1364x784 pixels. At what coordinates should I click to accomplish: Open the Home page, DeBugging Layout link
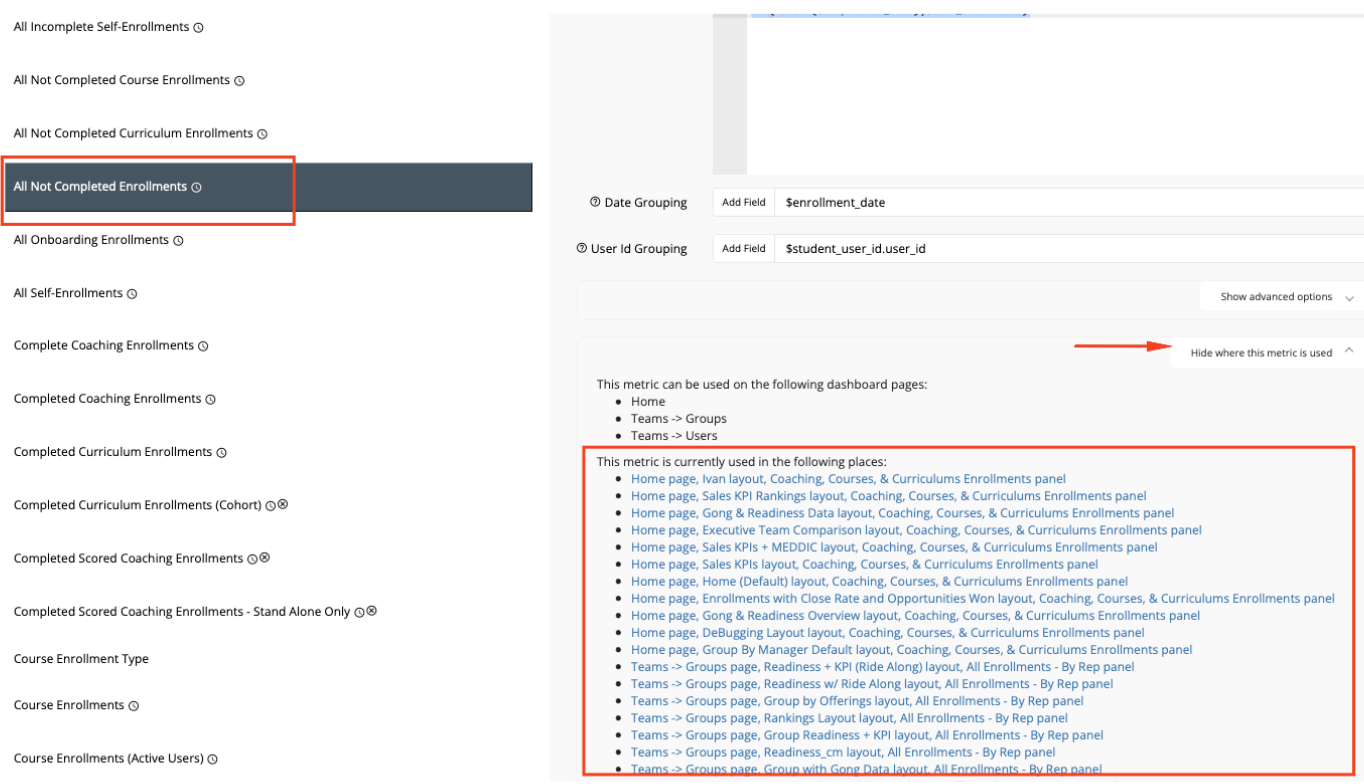[887, 633]
